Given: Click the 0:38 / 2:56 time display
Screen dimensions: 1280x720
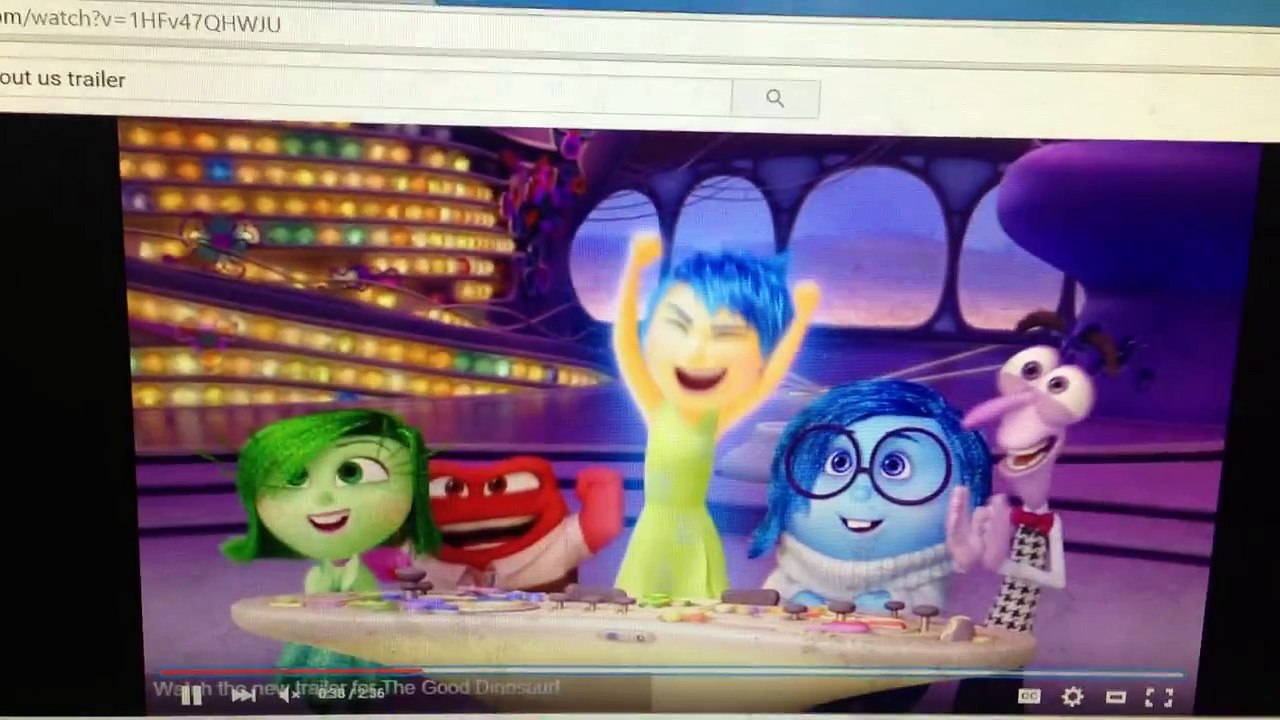Looking at the screenshot, I should point(350,692).
